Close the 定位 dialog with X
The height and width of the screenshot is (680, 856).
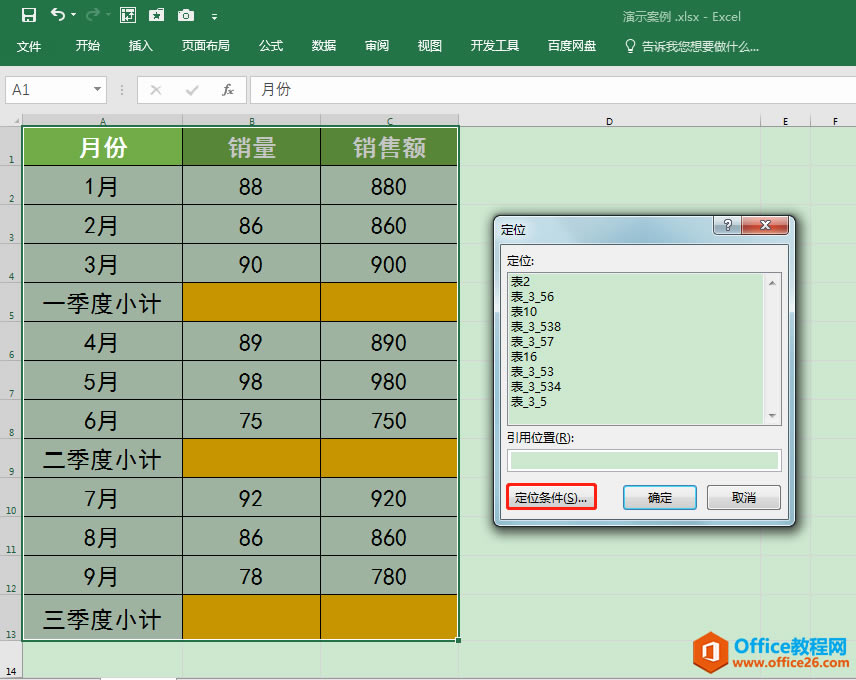tap(765, 225)
